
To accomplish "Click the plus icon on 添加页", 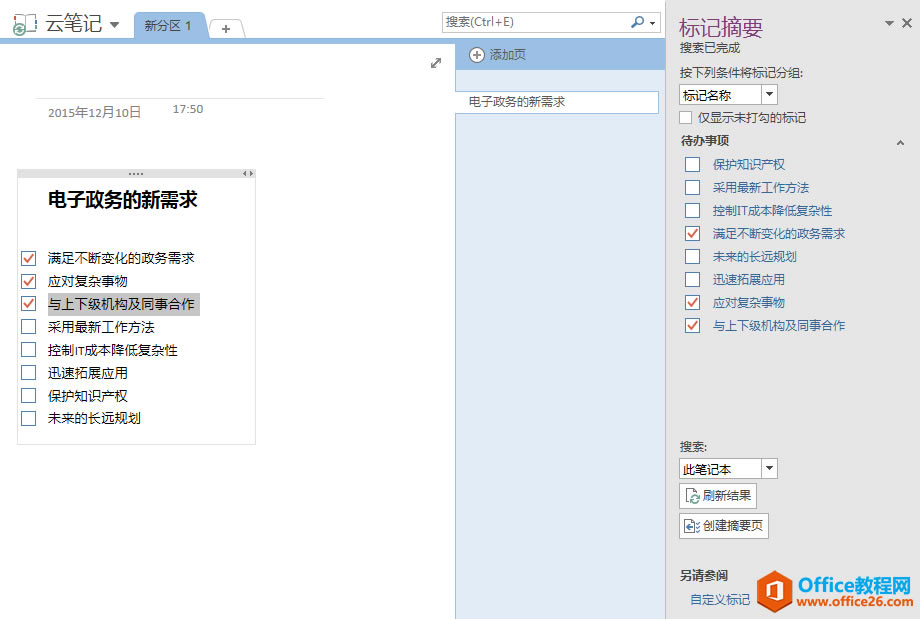I will [477, 55].
